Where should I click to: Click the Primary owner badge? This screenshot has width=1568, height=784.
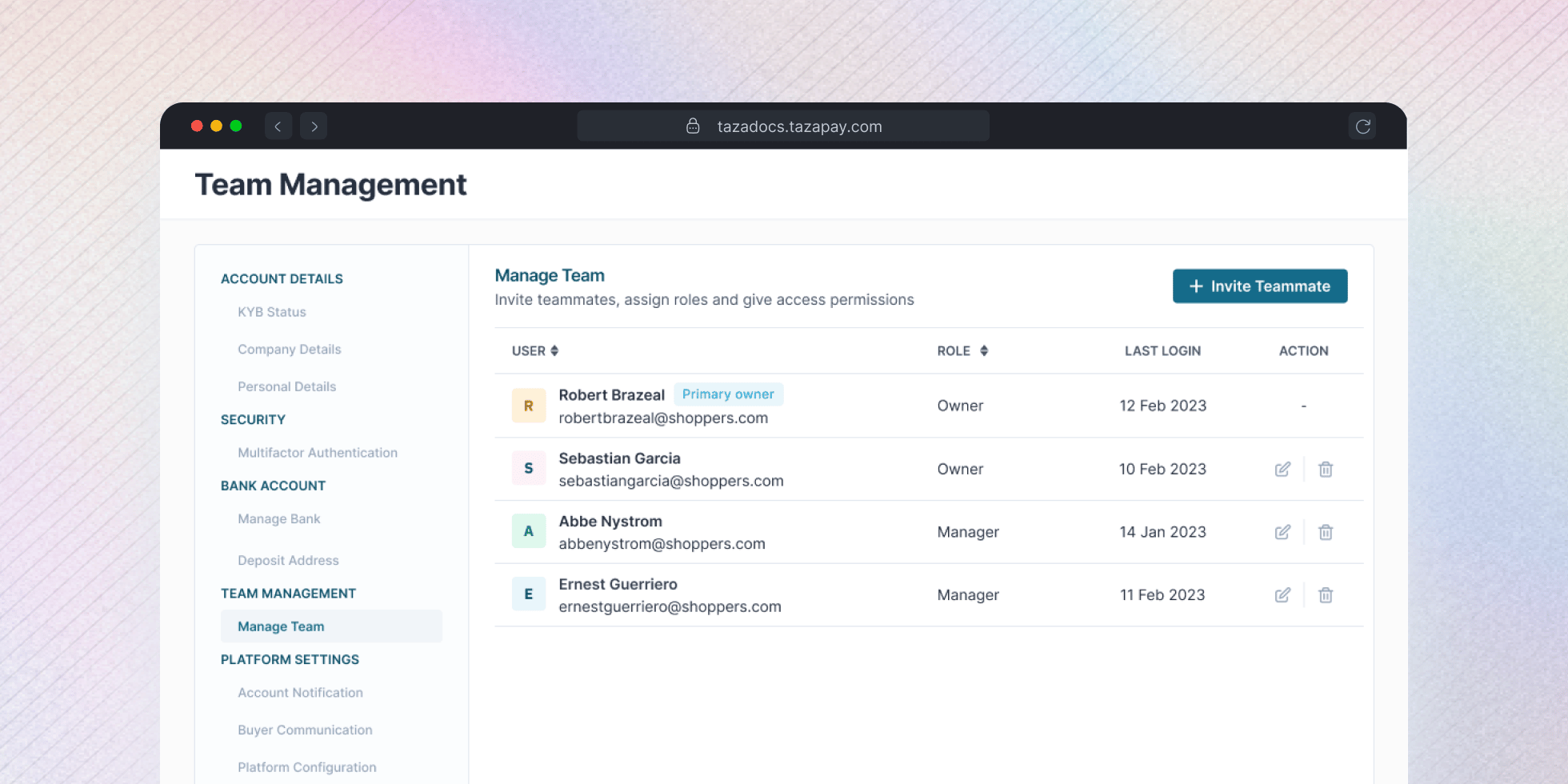(x=728, y=394)
